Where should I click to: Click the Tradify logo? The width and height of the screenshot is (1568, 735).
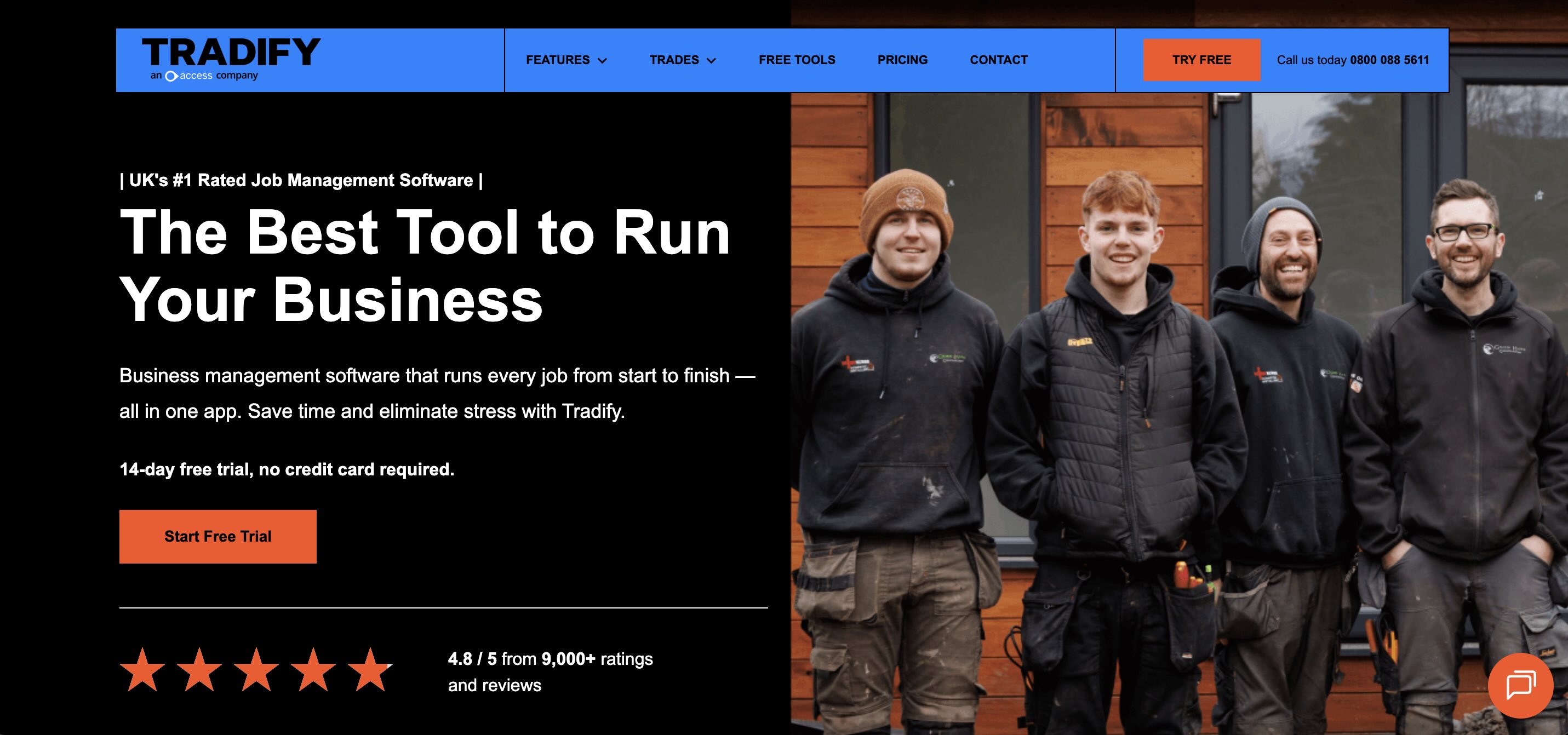pos(231,59)
